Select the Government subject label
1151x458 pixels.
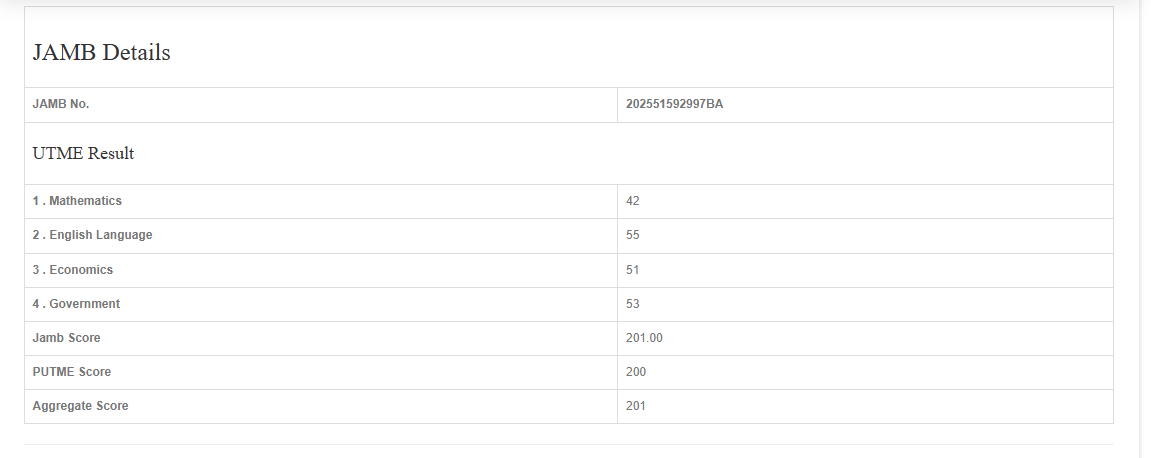[x=76, y=304]
